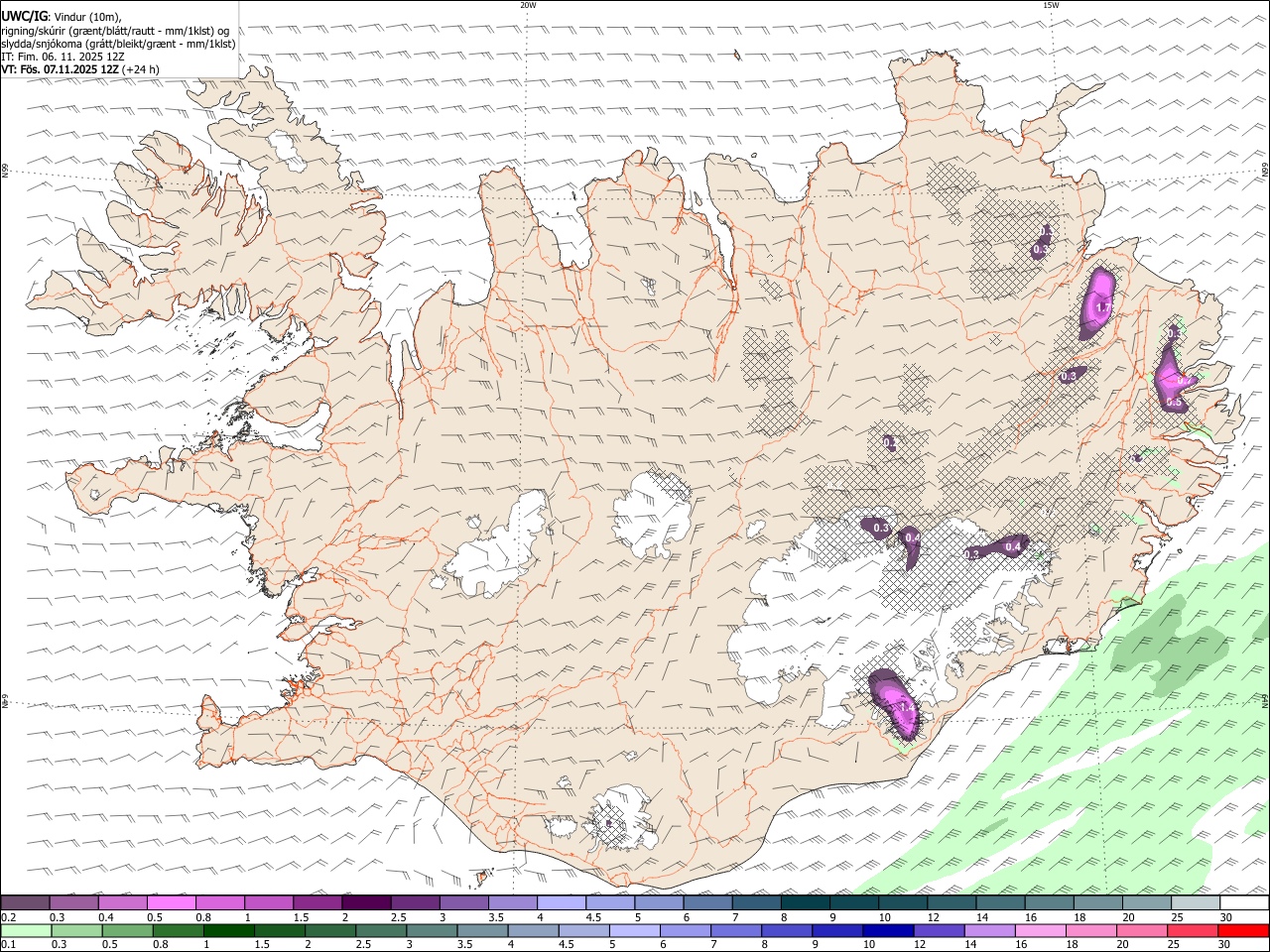Select the 'slydda/snjókoma' legend description line
The height and width of the screenshot is (952, 1270).
tap(118, 44)
